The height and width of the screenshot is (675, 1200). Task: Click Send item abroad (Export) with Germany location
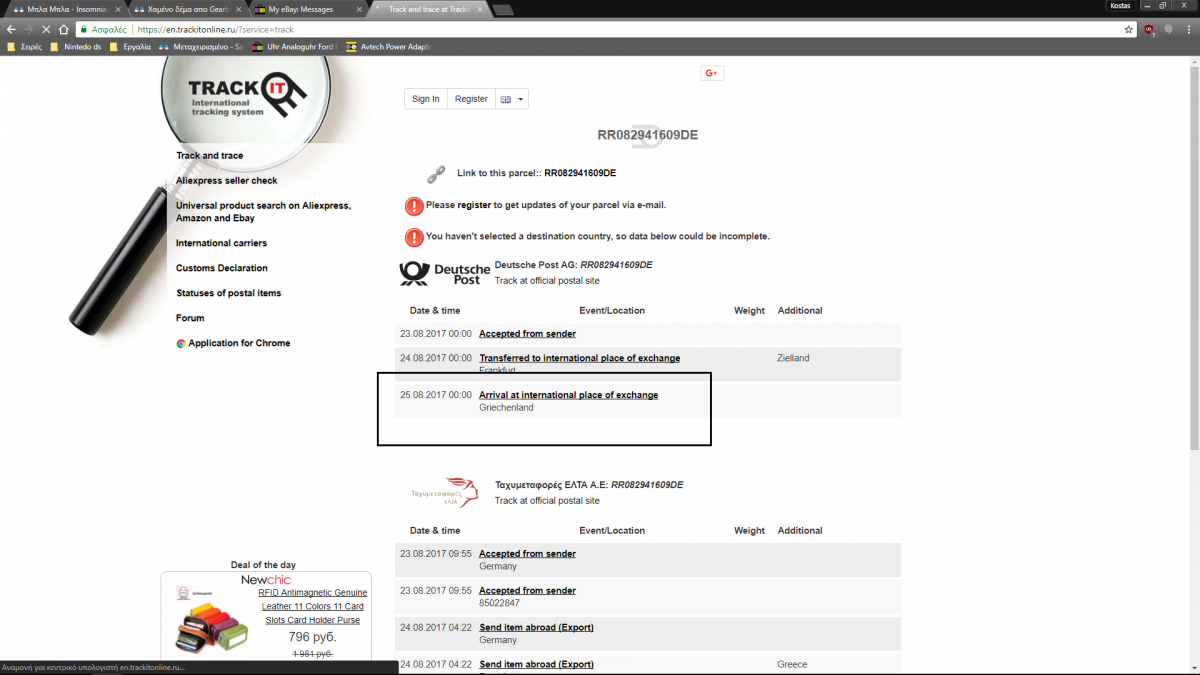click(x=536, y=628)
